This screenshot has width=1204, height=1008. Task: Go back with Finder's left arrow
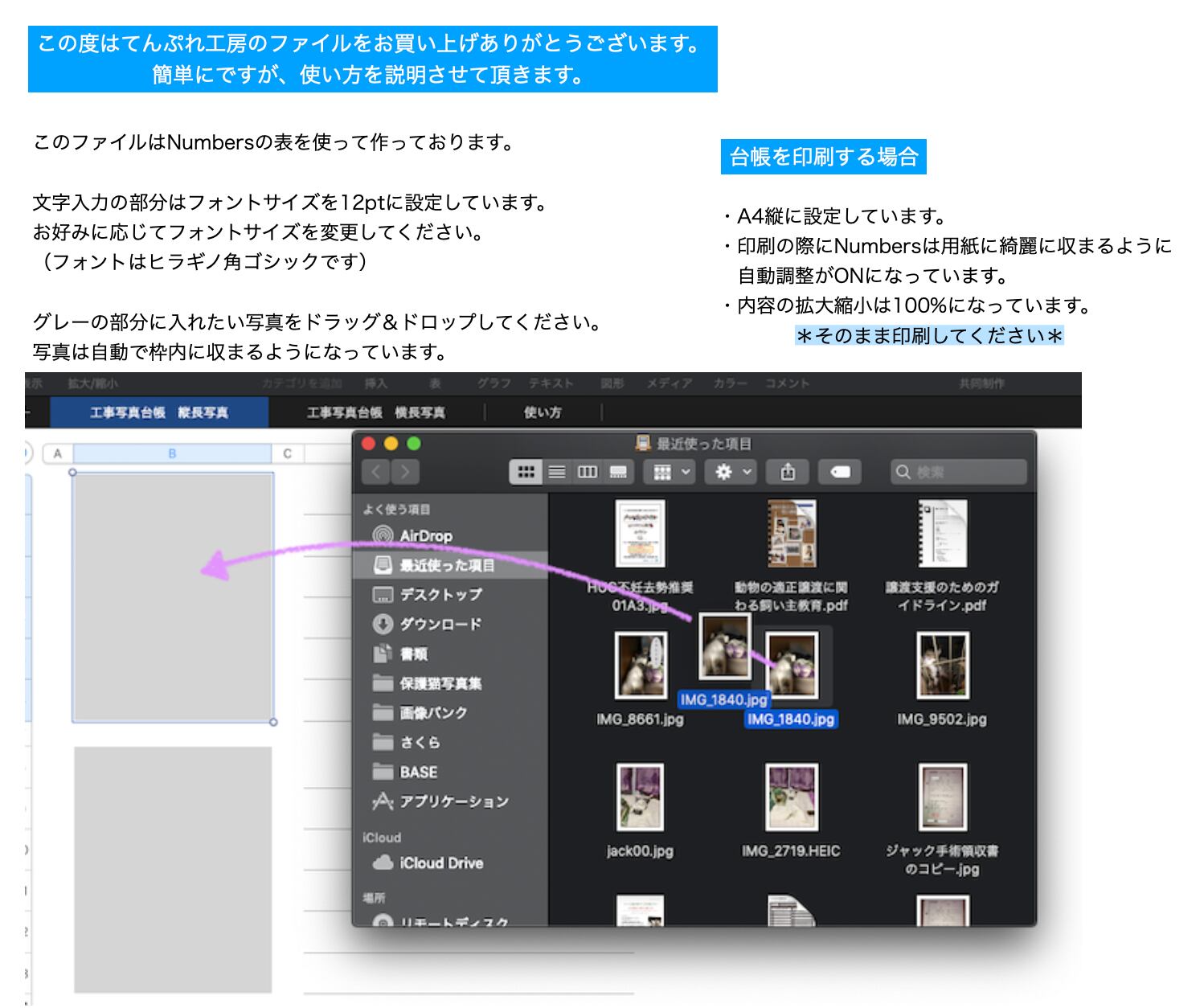tap(376, 472)
